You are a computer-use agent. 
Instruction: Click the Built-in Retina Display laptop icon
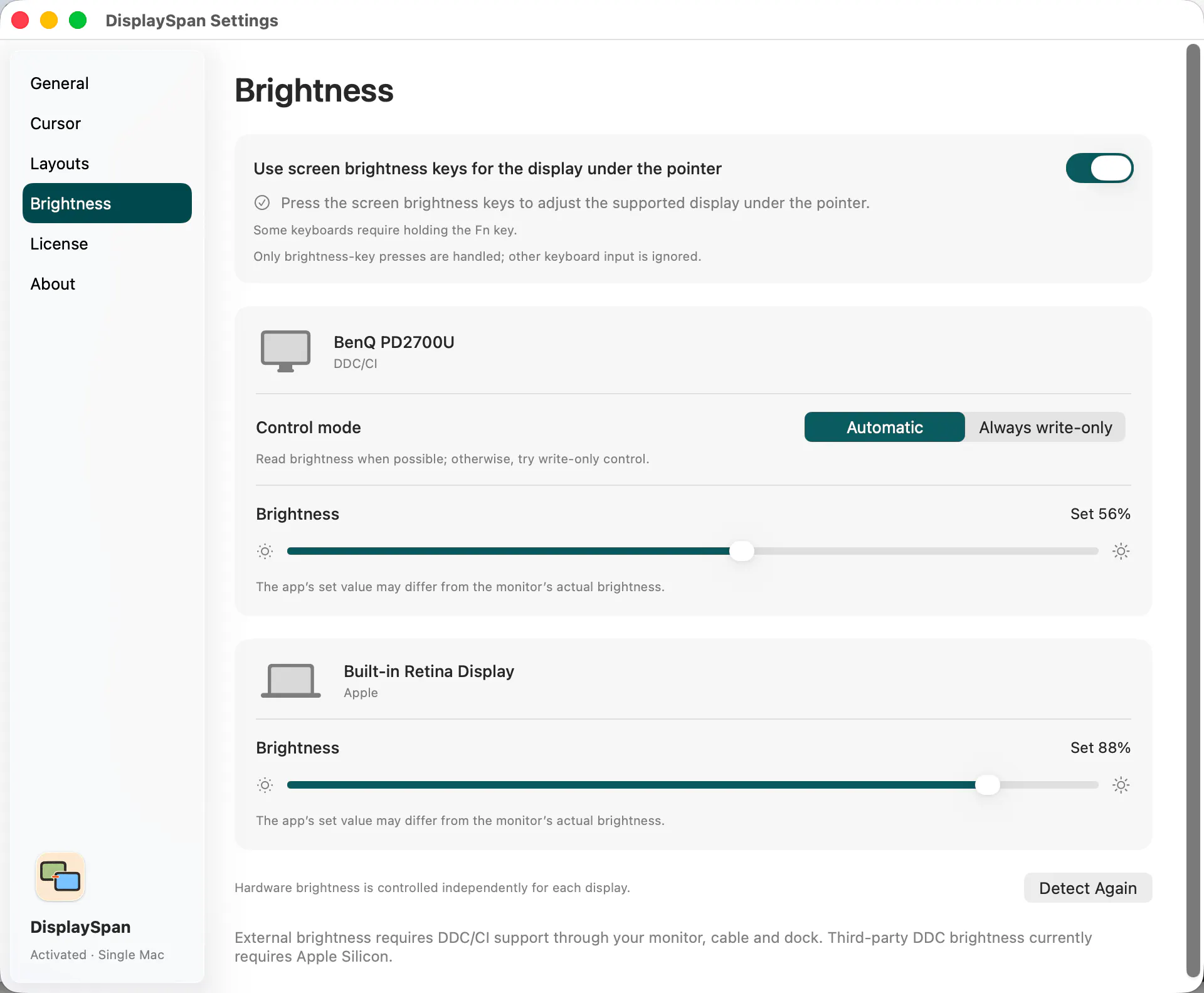point(290,681)
